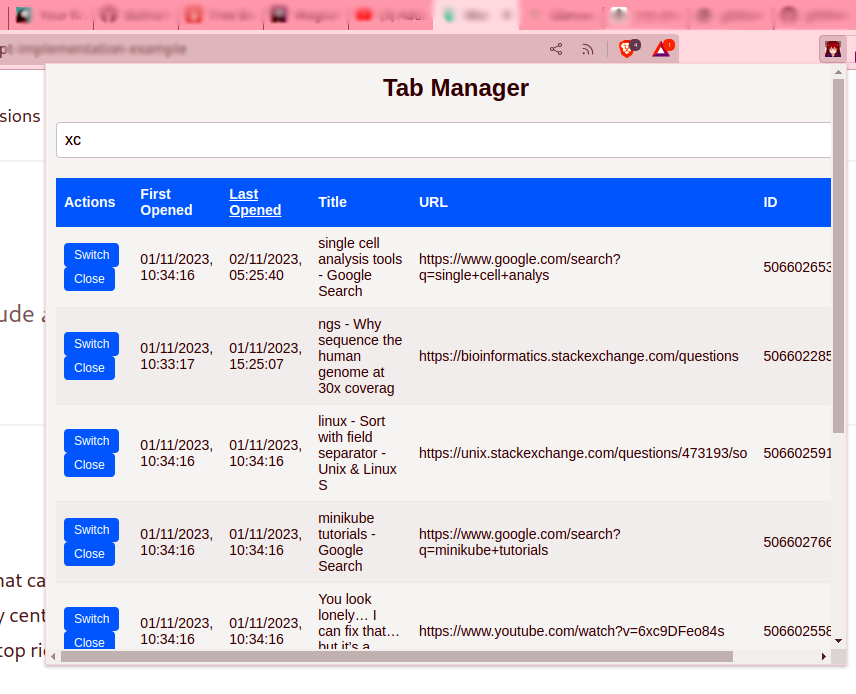Click title 'single cell analysis tools - Google Search'
856x694 pixels.
click(360, 267)
